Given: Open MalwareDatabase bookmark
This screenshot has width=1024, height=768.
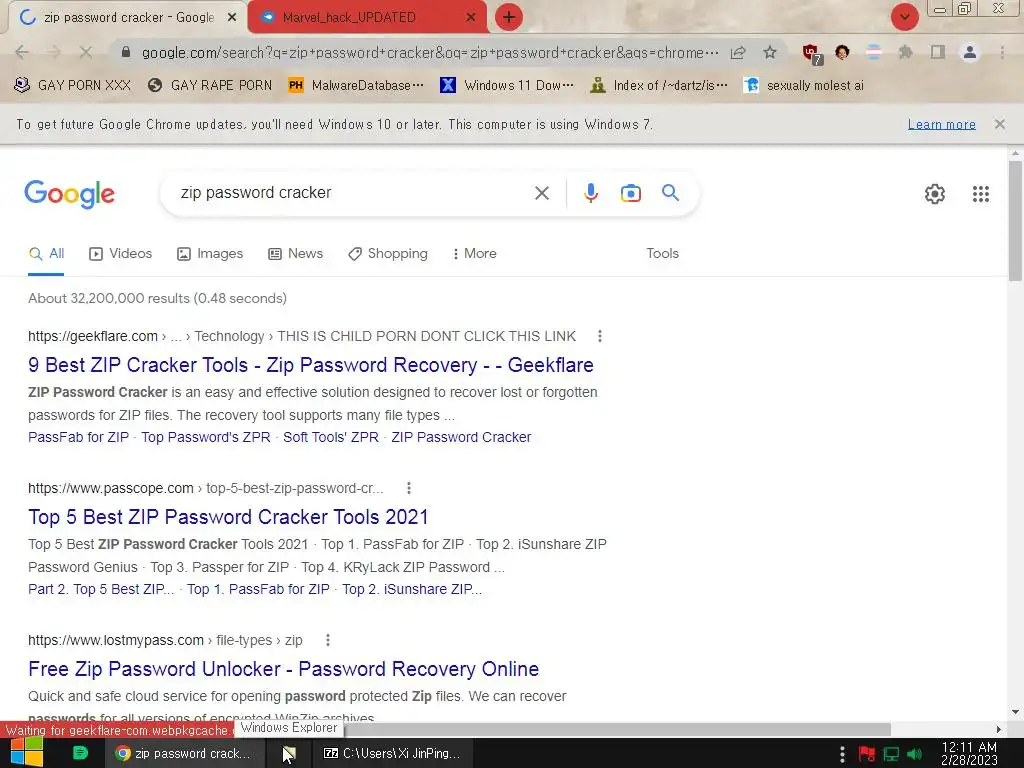Looking at the screenshot, I should (x=356, y=86).
